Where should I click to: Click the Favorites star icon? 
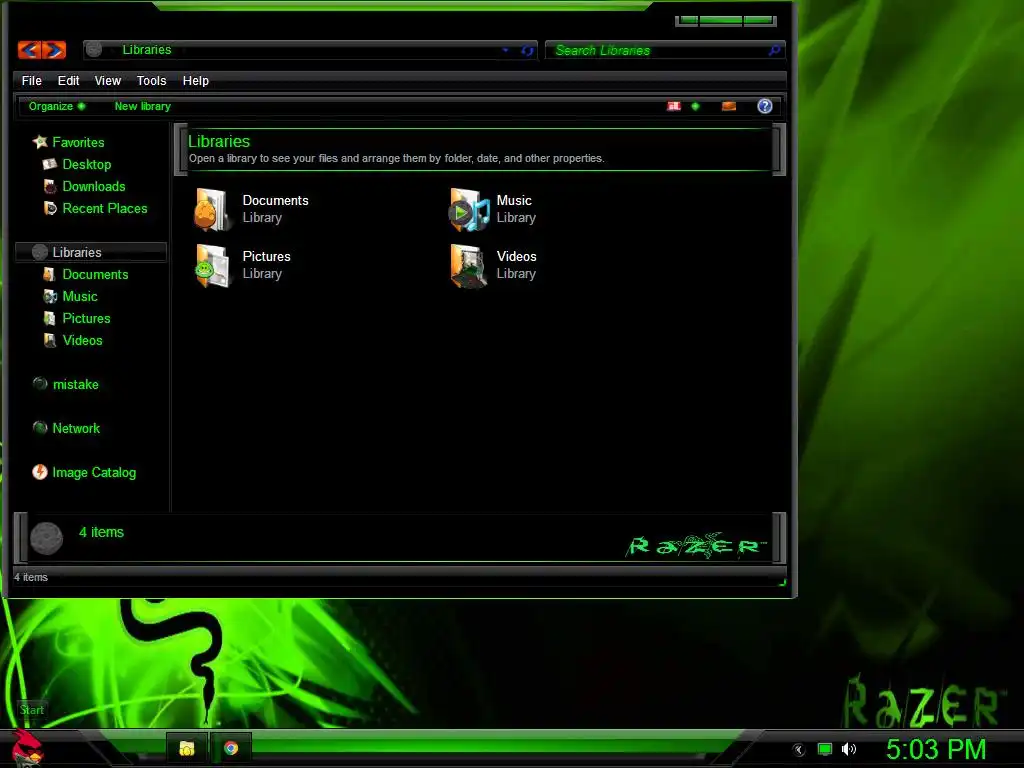click(40, 142)
